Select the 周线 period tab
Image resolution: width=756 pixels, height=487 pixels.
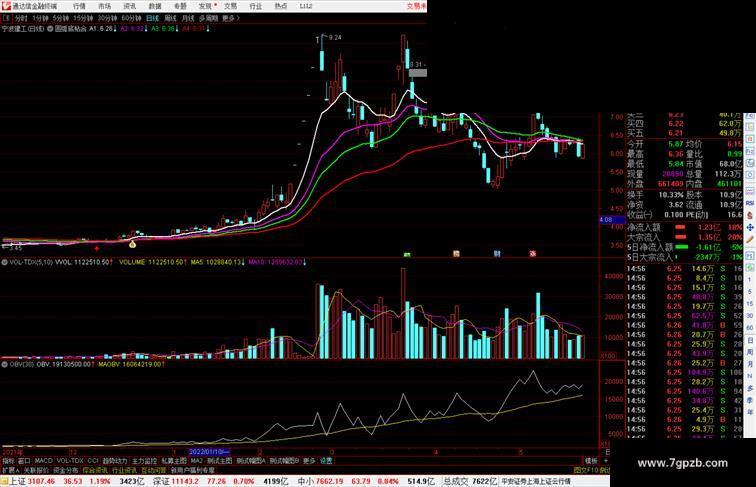tap(170, 18)
